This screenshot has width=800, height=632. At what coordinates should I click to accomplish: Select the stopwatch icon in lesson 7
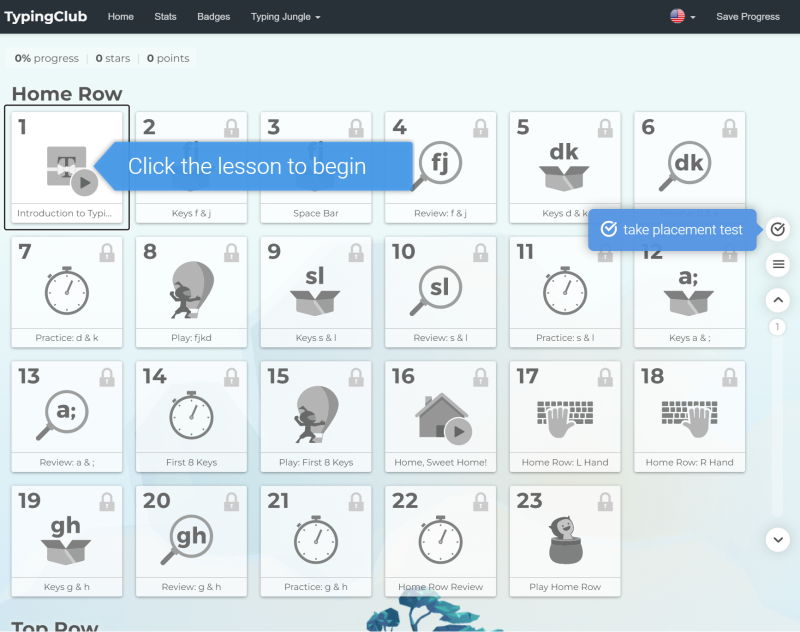point(67,291)
